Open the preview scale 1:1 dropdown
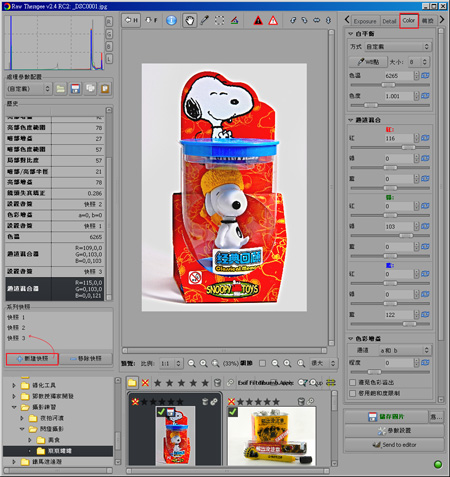The height and width of the screenshot is (477, 450). pyautogui.click(x=171, y=363)
